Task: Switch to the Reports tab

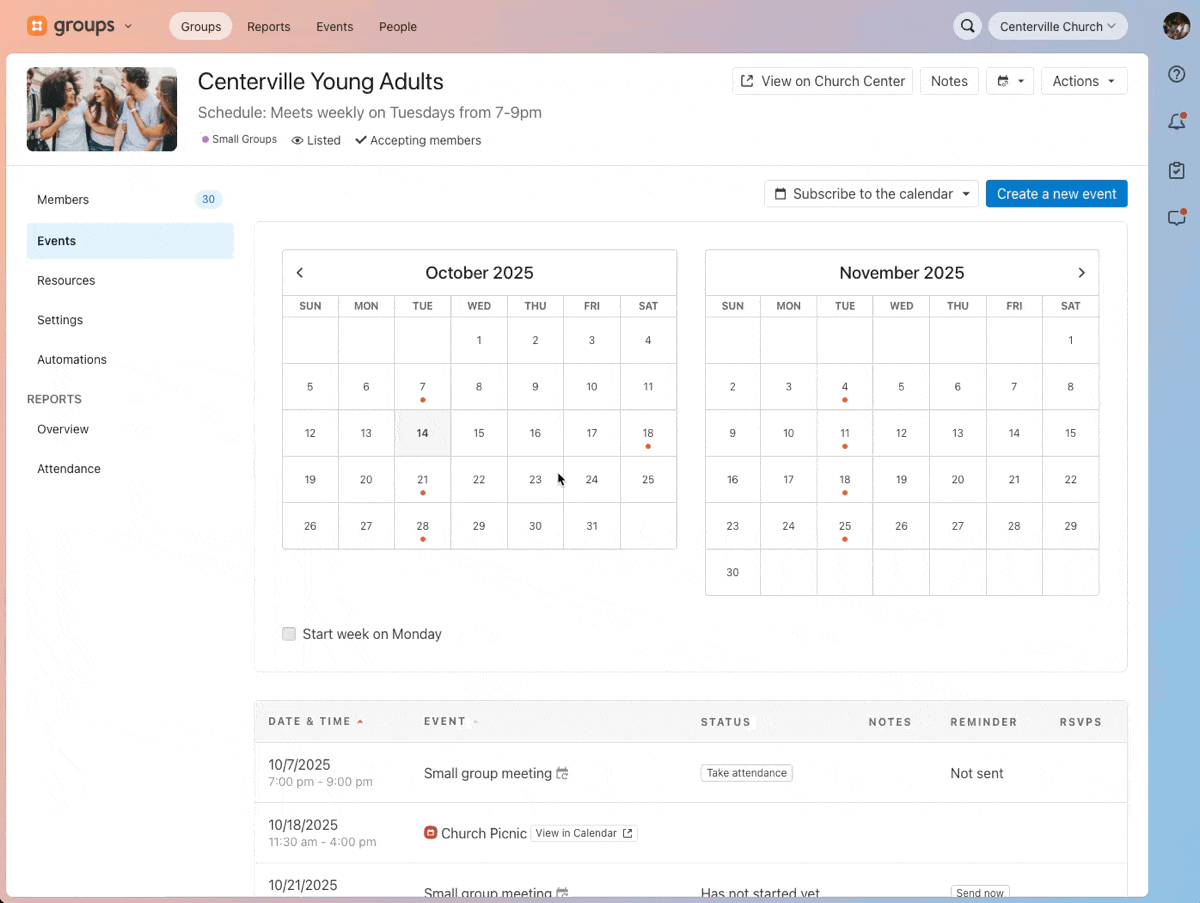Action: point(268,27)
